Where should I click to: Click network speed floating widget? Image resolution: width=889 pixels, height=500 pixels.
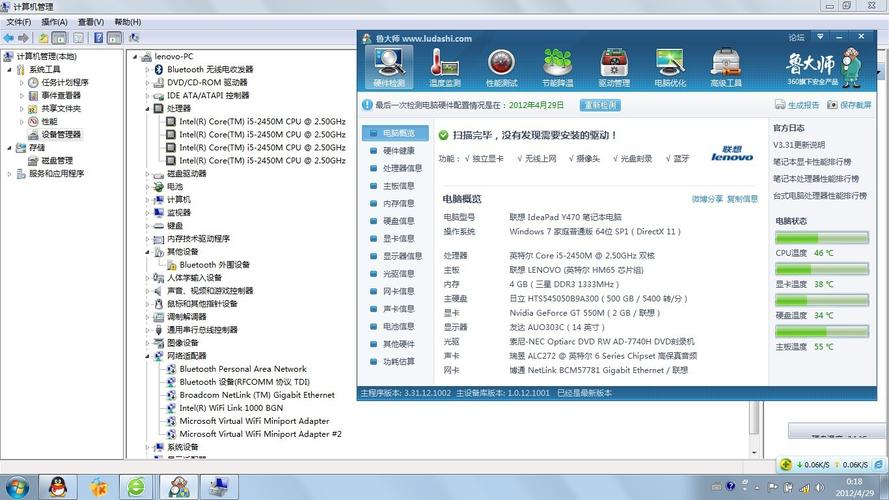tap(830, 464)
